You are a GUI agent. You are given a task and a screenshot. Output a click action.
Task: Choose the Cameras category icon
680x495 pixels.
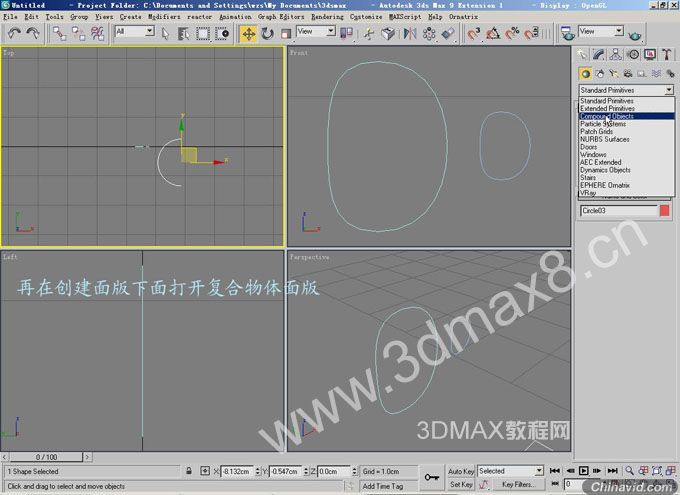pos(627,74)
